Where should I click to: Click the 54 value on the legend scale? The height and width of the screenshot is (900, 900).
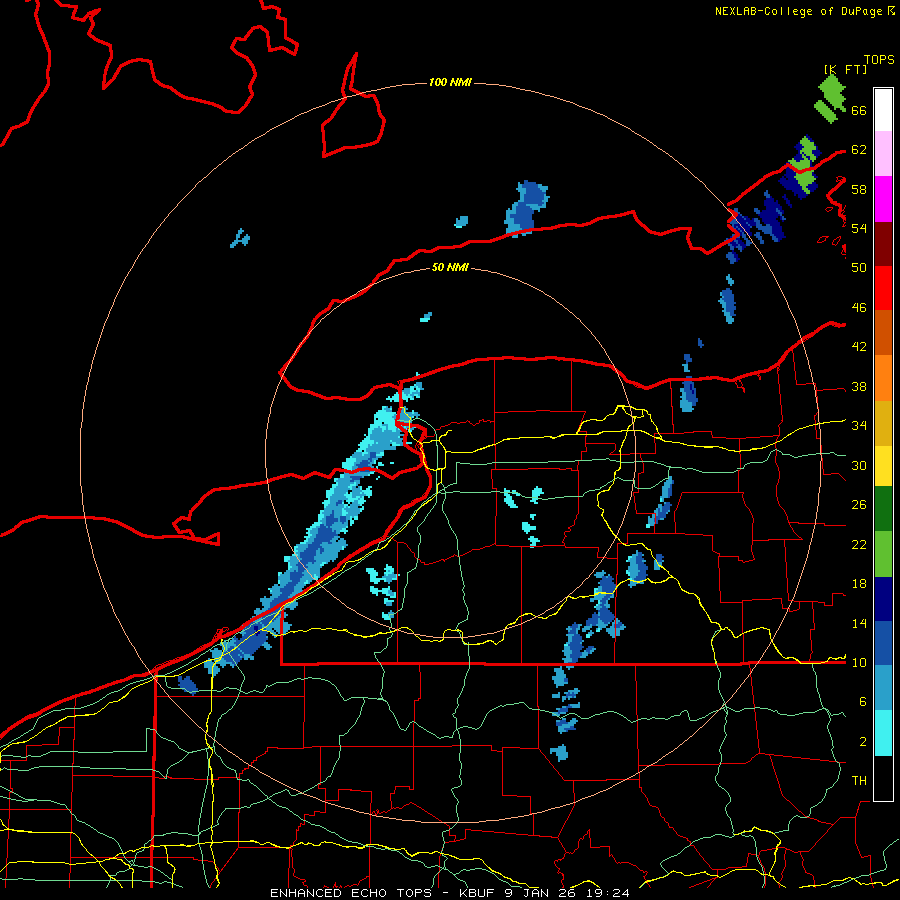click(859, 228)
